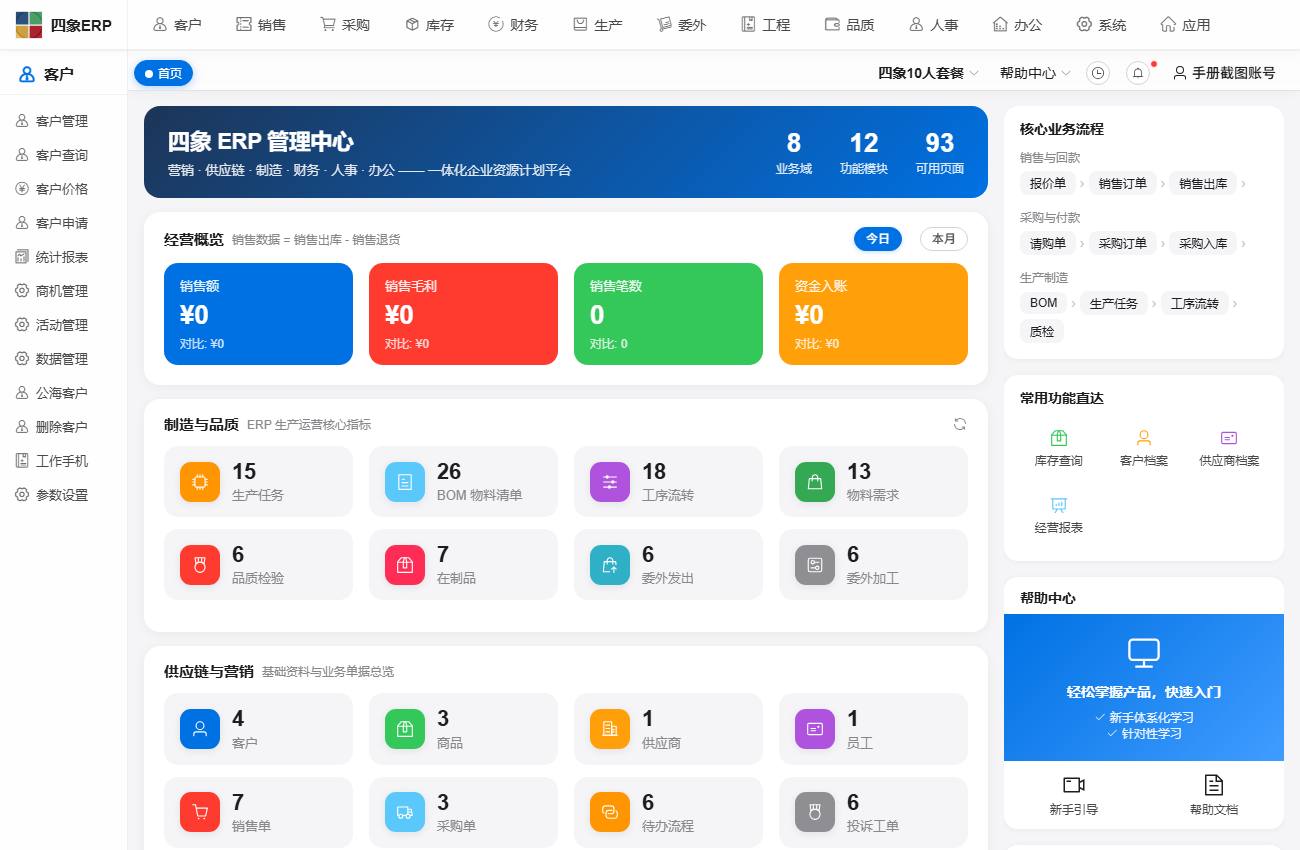Open 客户管理 in the sidebar

click(x=63, y=121)
